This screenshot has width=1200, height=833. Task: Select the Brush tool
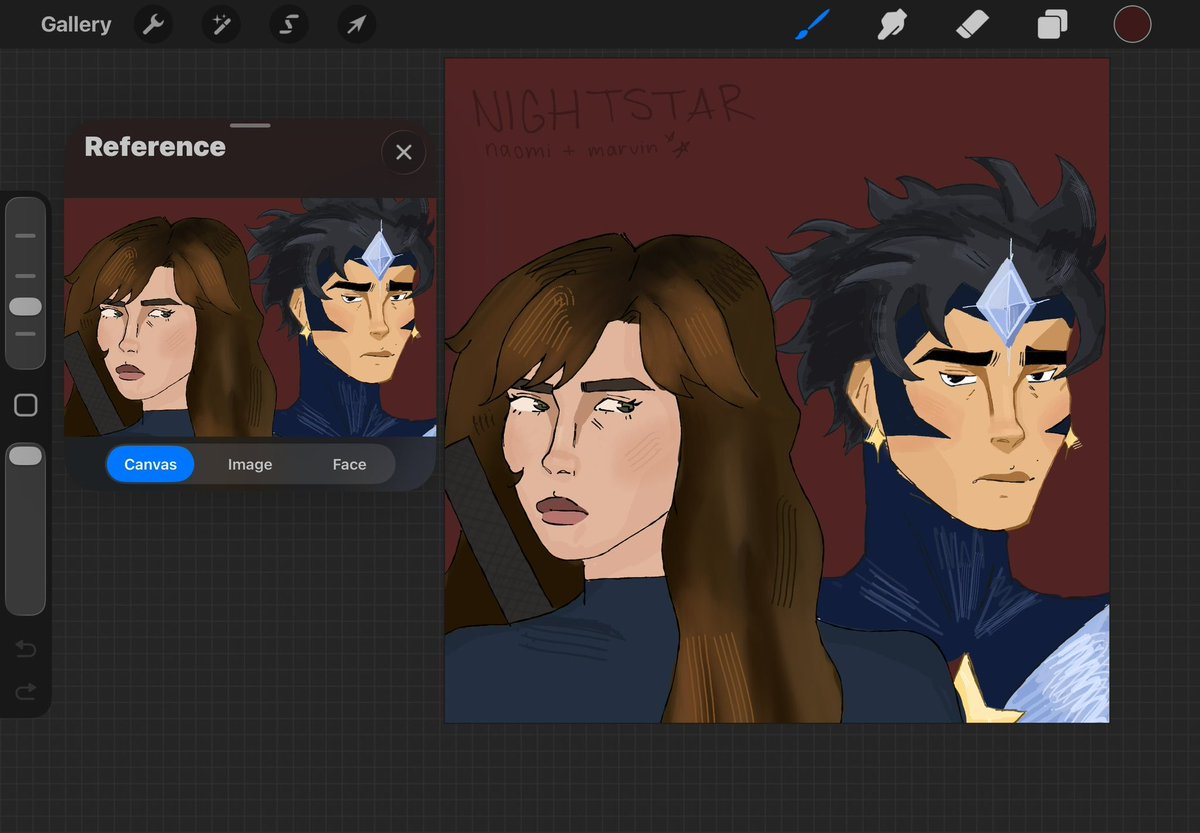(x=812, y=24)
